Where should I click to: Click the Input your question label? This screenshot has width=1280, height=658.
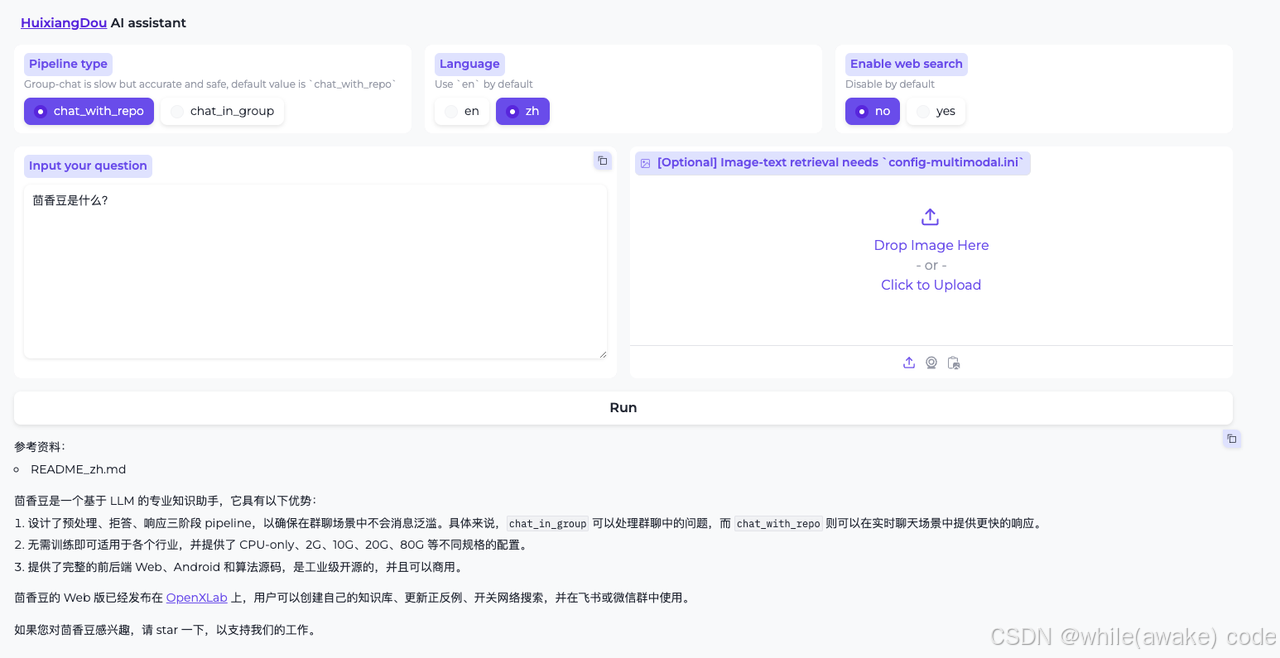(88, 166)
